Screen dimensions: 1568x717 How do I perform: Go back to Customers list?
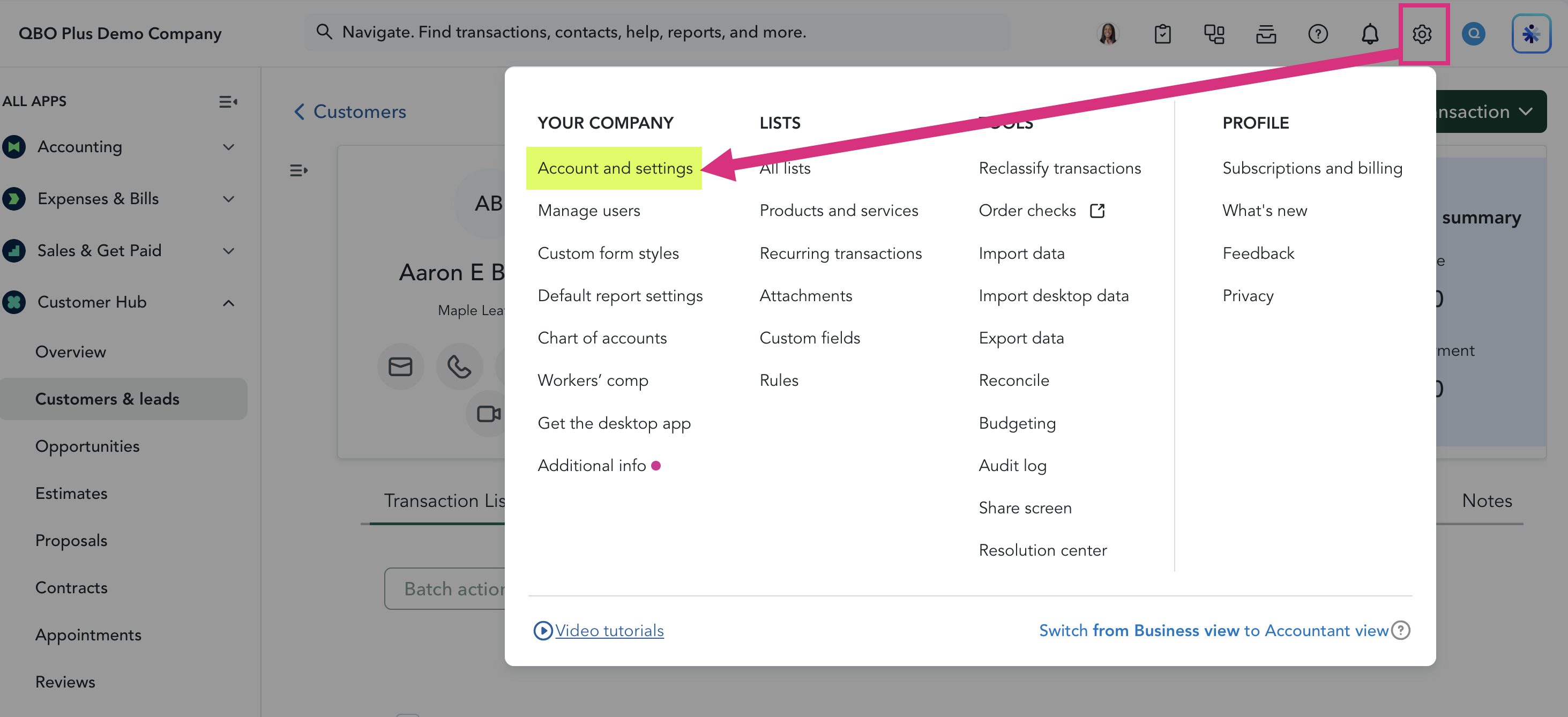tap(350, 112)
